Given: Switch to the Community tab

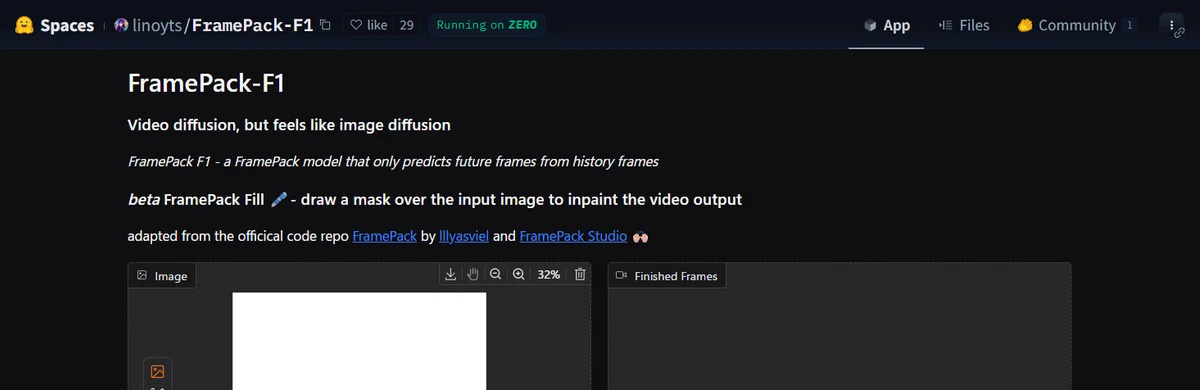Looking at the screenshot, I should (x=1076, y=25).
